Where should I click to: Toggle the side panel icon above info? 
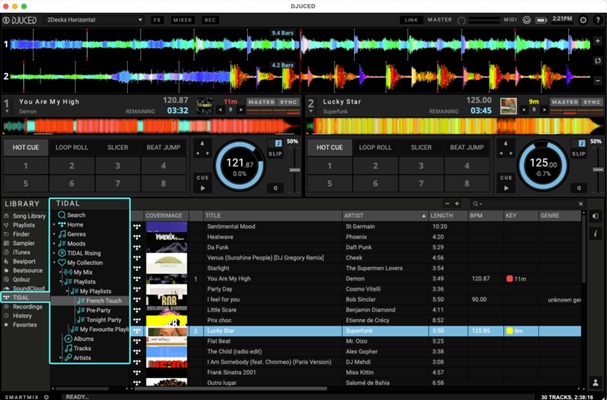pyautogui.click(x=595, y=216)
